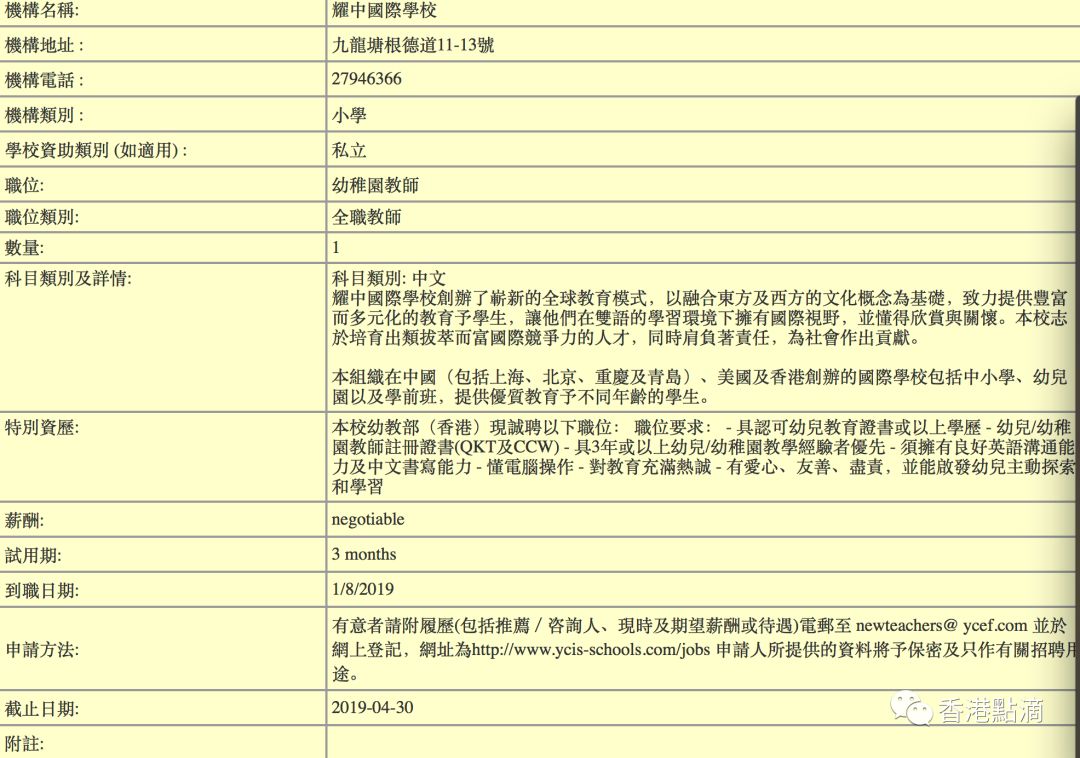Image resolution: width=1080 pixels, height=758 pixels.
Task: Click the 職位: label
Action: [24, 185]
